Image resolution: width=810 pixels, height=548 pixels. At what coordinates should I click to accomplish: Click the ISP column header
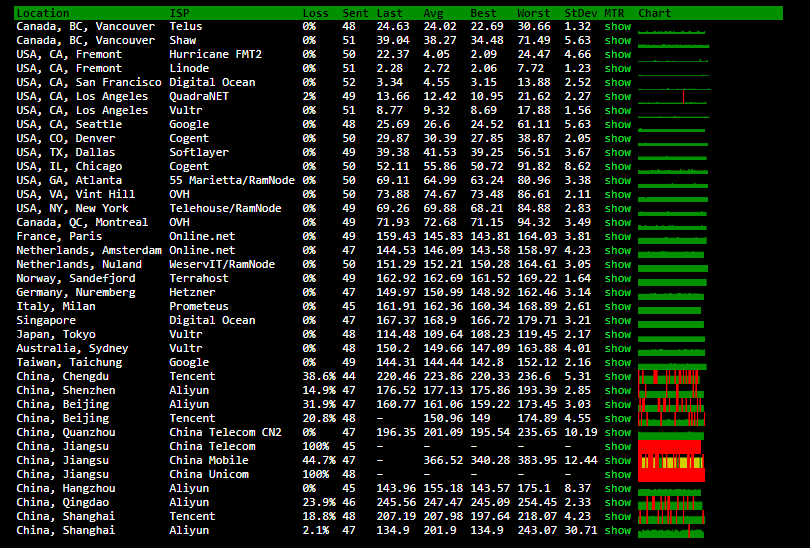(x=179, y=13)
